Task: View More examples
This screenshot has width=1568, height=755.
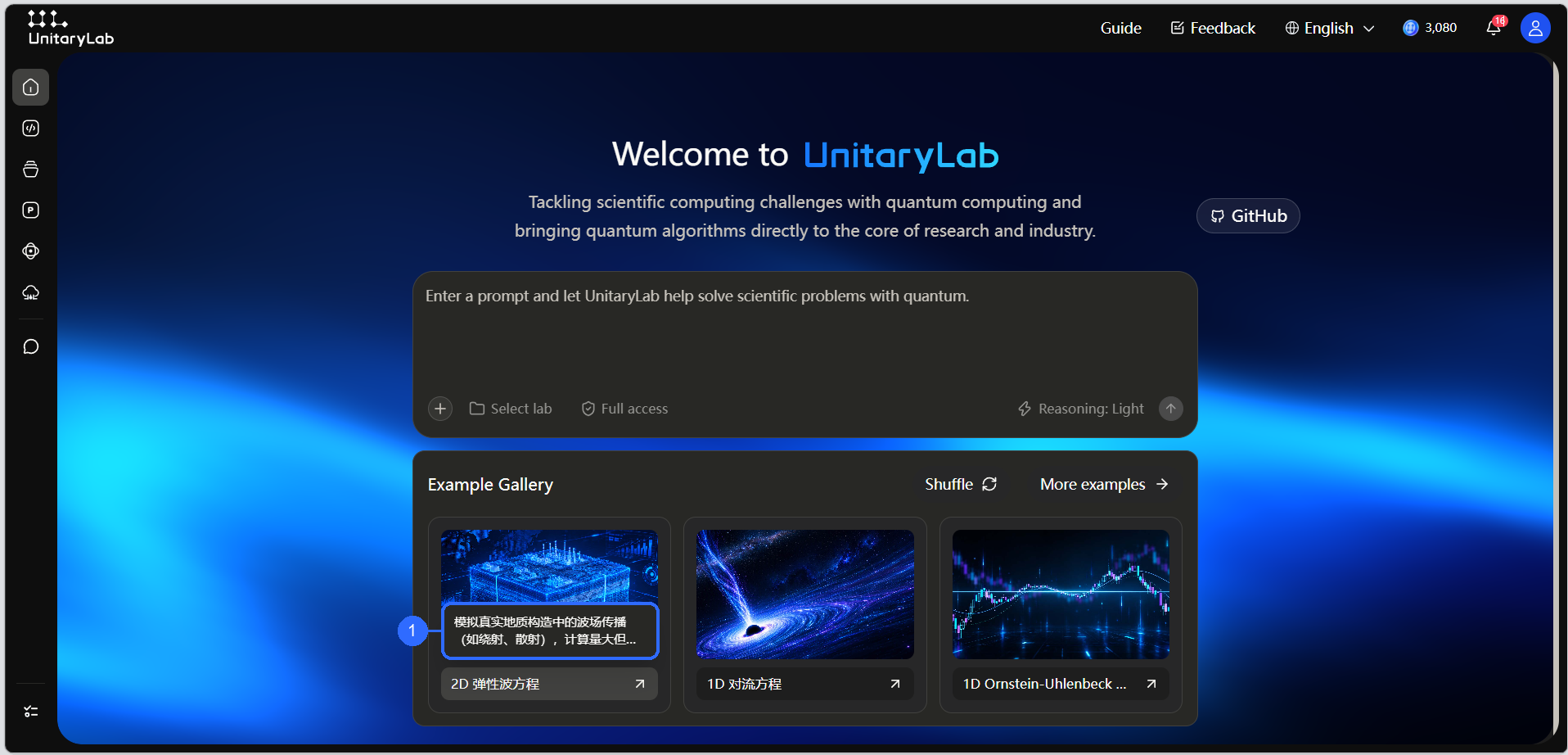Action: 1104,484
